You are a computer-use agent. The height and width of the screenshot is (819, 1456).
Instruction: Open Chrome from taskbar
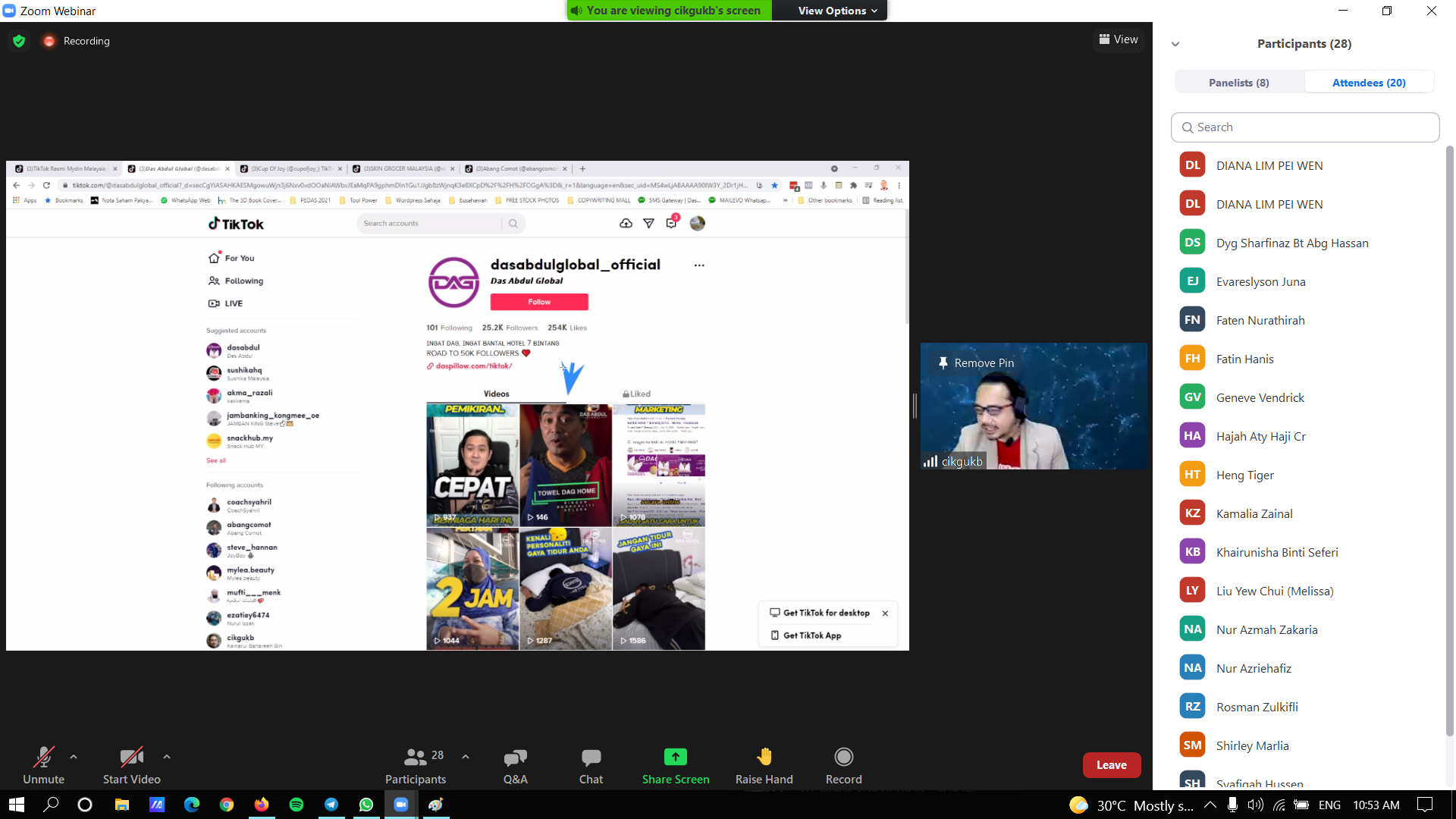(x=227, y=805)
